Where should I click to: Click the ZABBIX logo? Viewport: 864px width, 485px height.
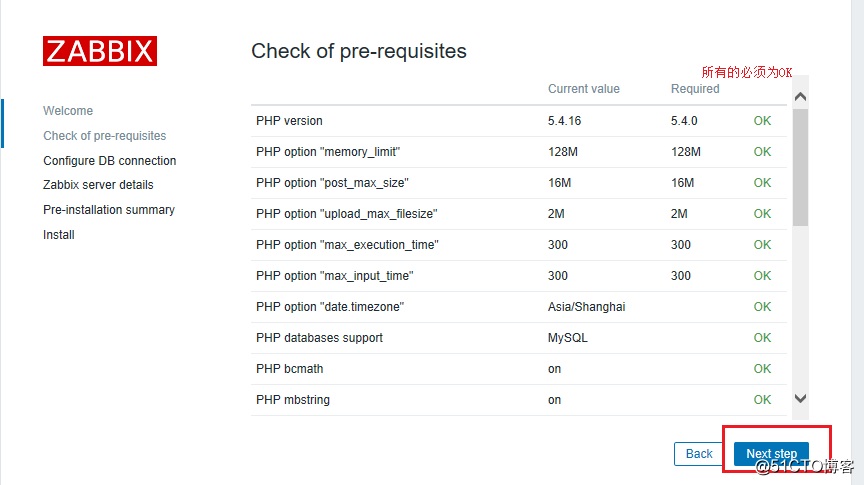(100, 51)
